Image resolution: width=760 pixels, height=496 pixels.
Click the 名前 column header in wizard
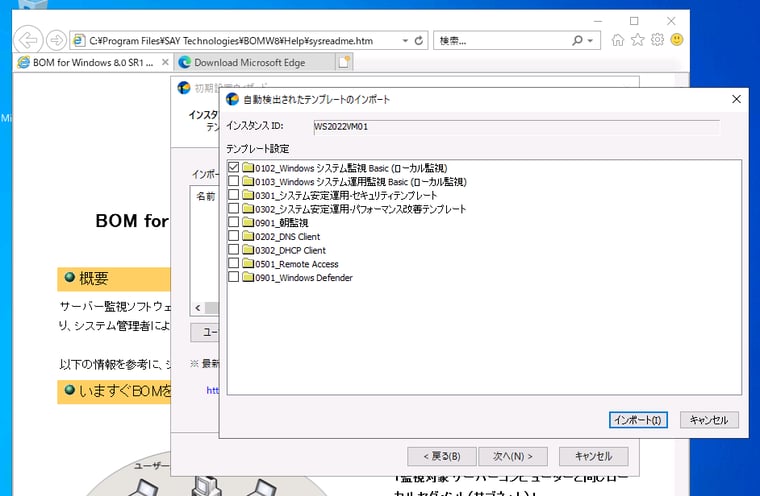tap(206, 196)
